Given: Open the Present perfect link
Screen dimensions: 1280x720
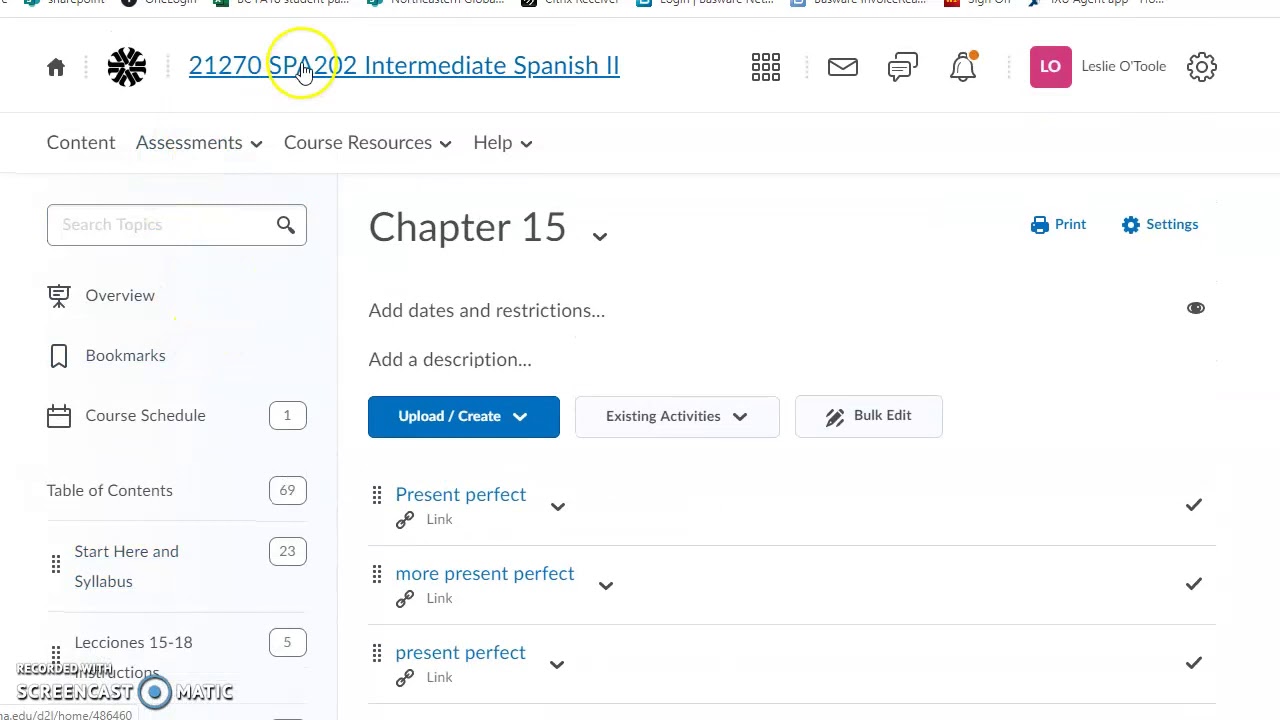Looking at the screenshot, I should coord(461,494).
